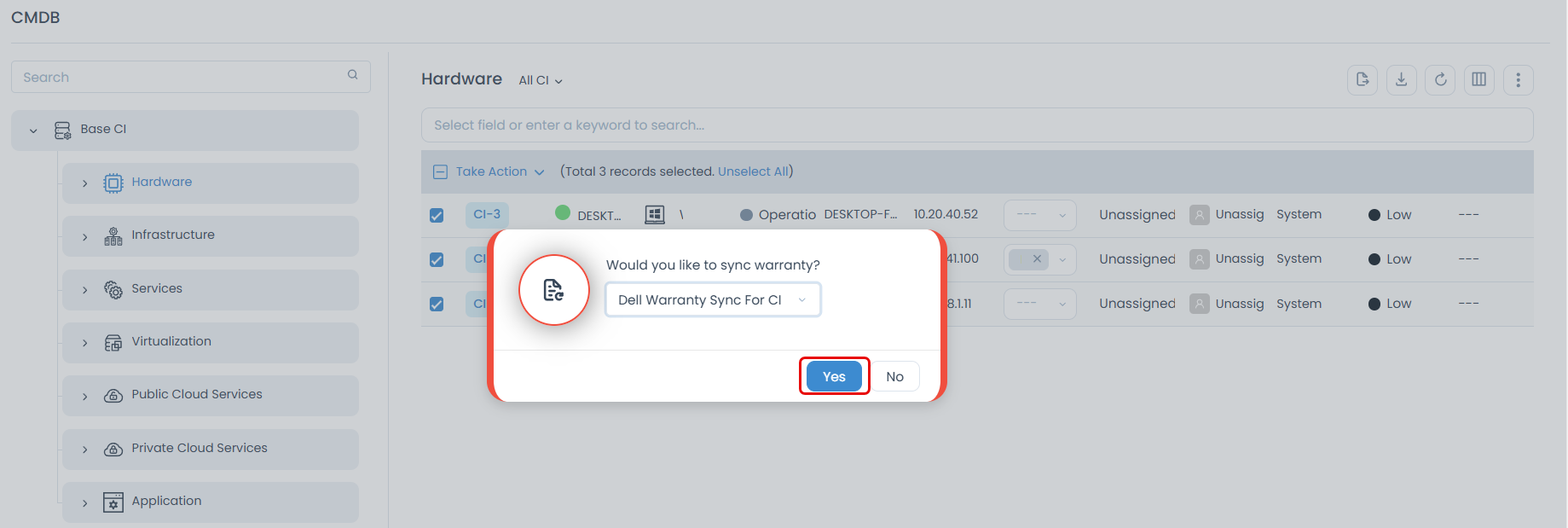
Task: Select Virtualization in the CI tree
Action: click(171, 342)
